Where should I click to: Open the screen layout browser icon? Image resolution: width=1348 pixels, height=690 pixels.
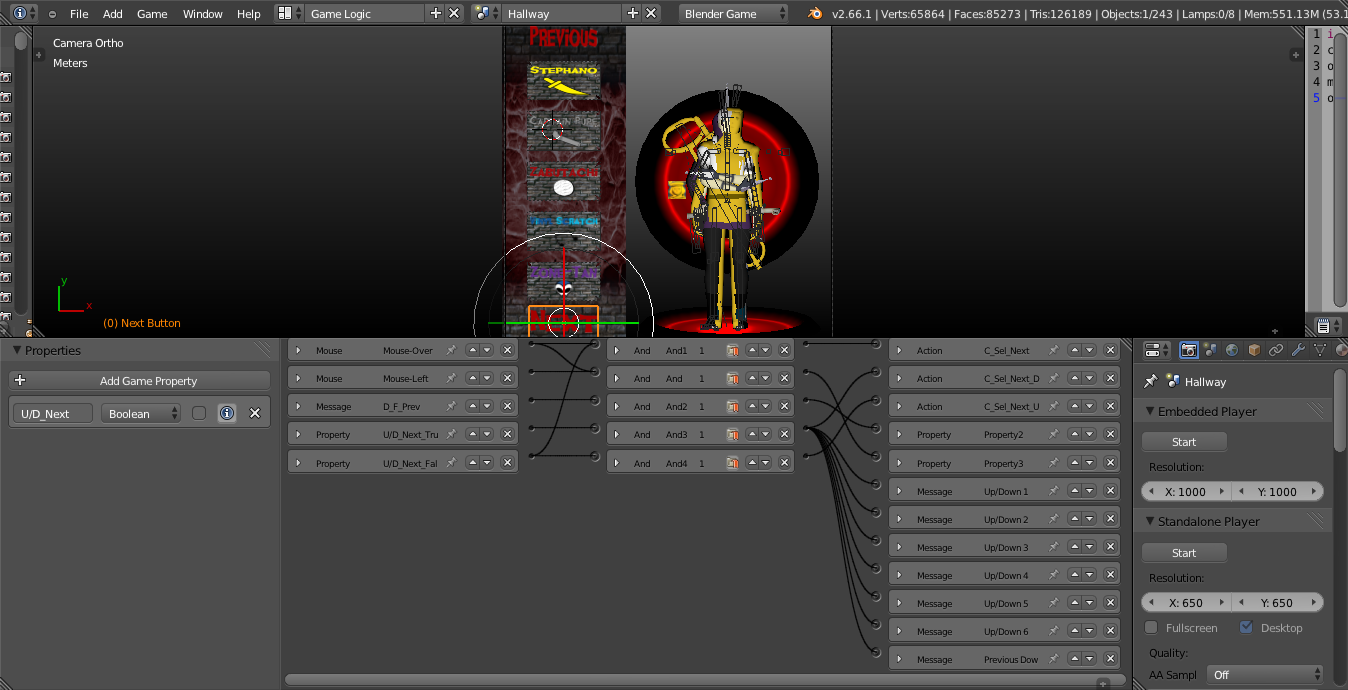(289, 13)
